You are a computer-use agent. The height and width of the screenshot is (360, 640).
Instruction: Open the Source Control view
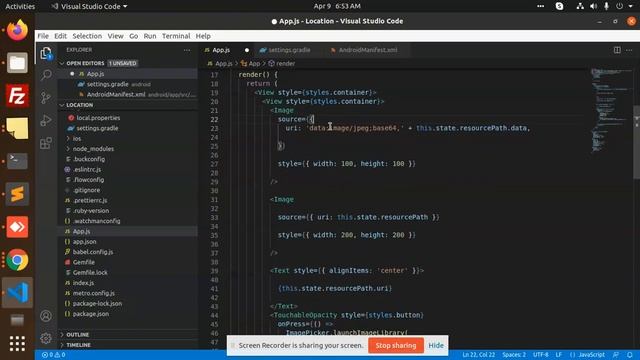(46, 98)
